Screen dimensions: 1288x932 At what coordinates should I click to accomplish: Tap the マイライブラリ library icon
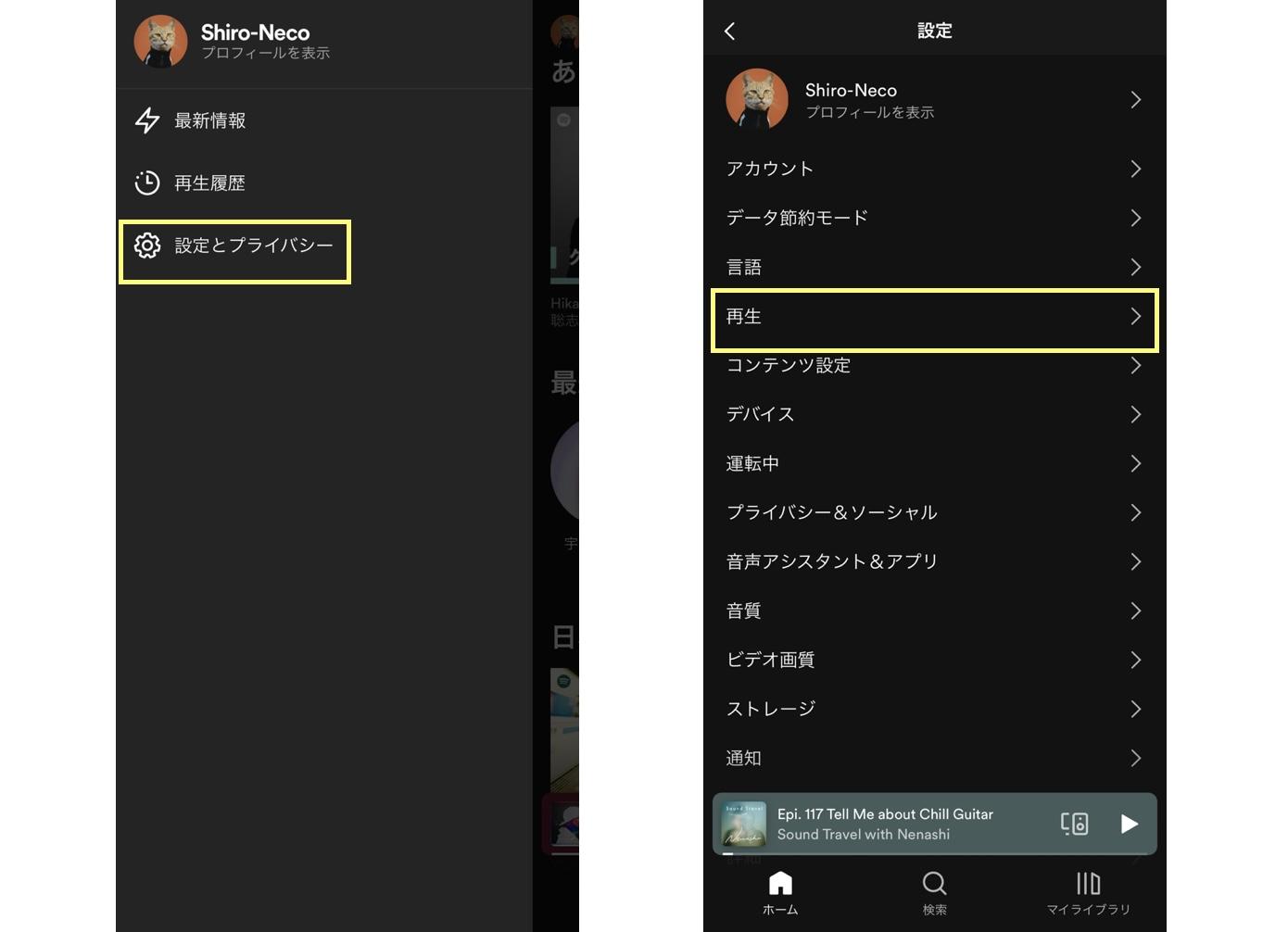[1089, 883]
